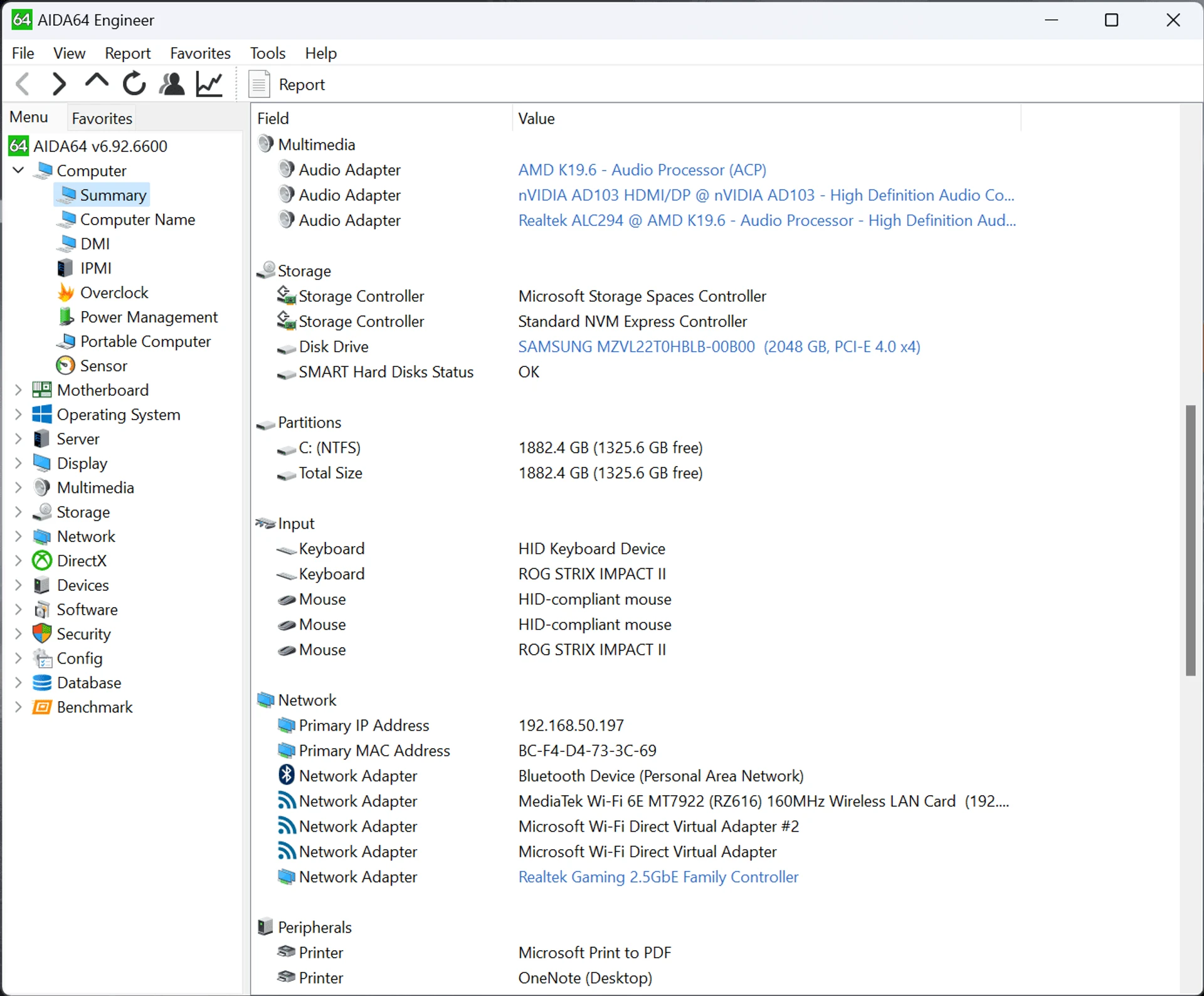Select the C: (NTFS) partition row
The height and width of the screenshot is (996, 1204).
tap(636, 448)
